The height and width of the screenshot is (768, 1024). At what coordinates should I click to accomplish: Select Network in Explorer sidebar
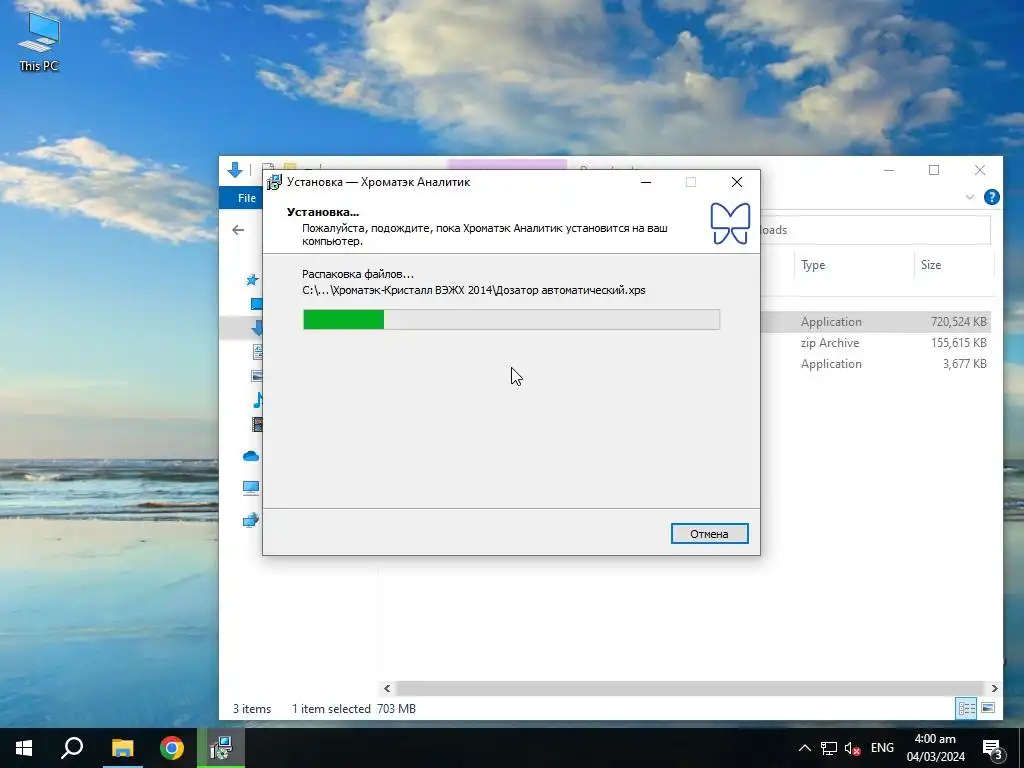[251, 520]
